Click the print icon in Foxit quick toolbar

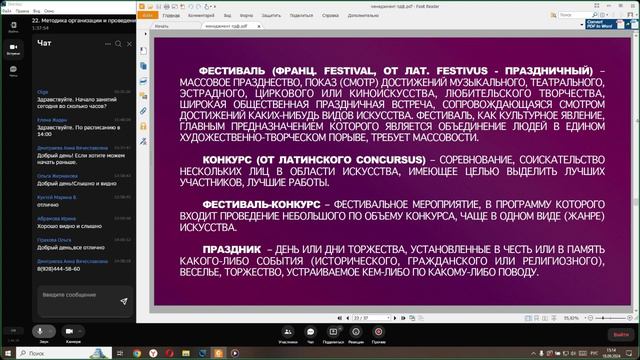pos(167,7)
